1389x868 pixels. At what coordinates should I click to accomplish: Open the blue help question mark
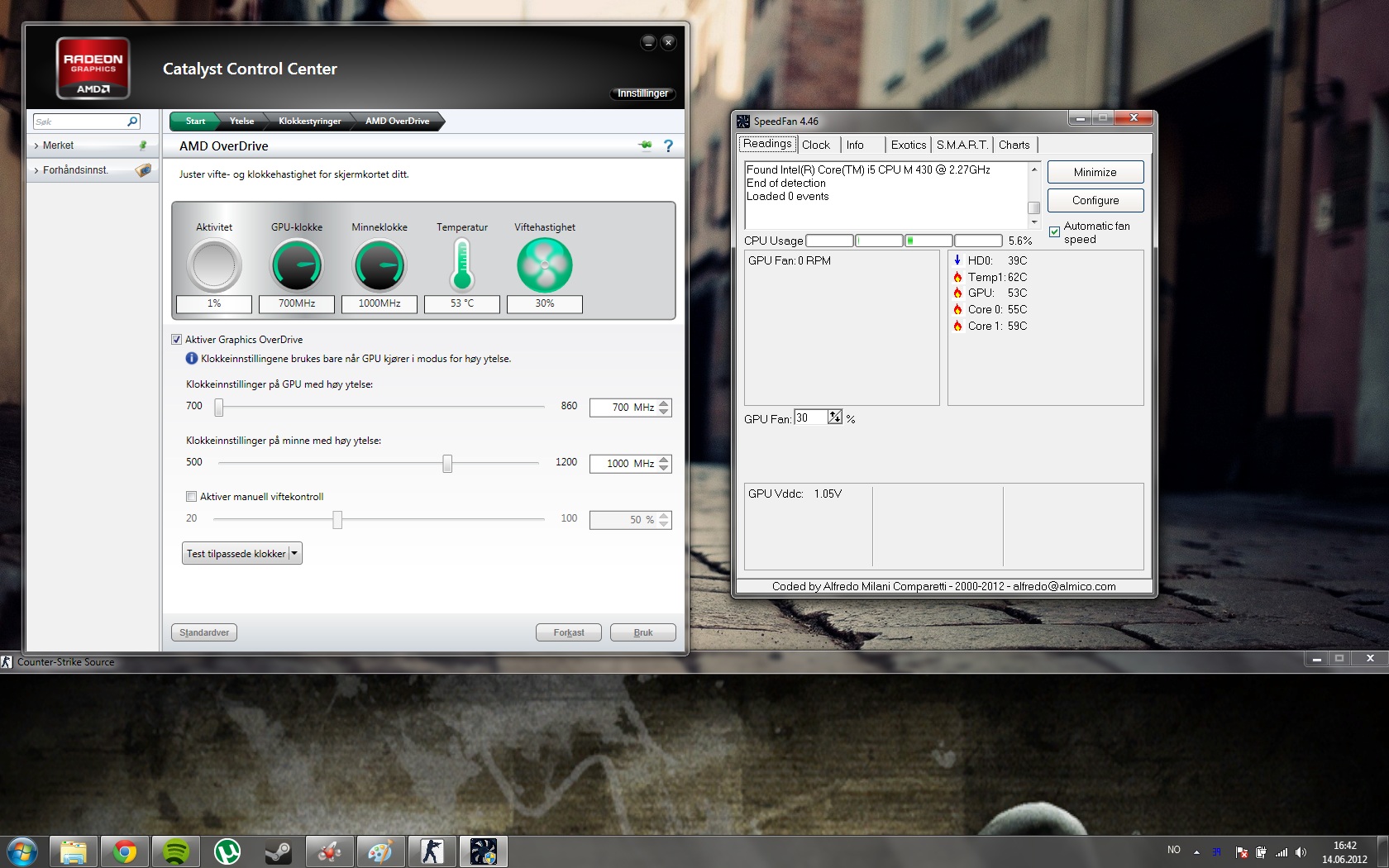tap(668, 145)
